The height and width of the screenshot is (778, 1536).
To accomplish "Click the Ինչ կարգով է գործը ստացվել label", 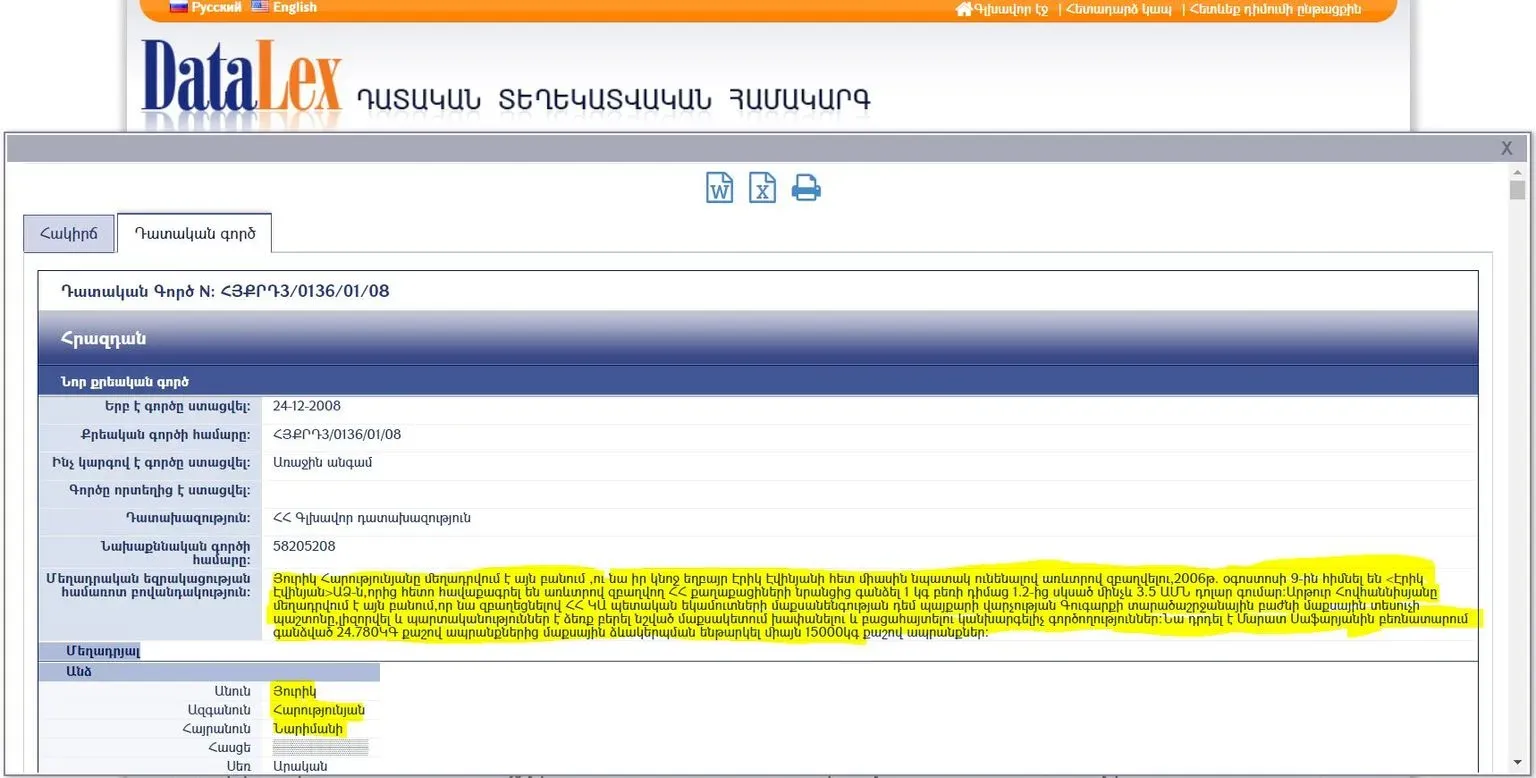I will 151,462.
